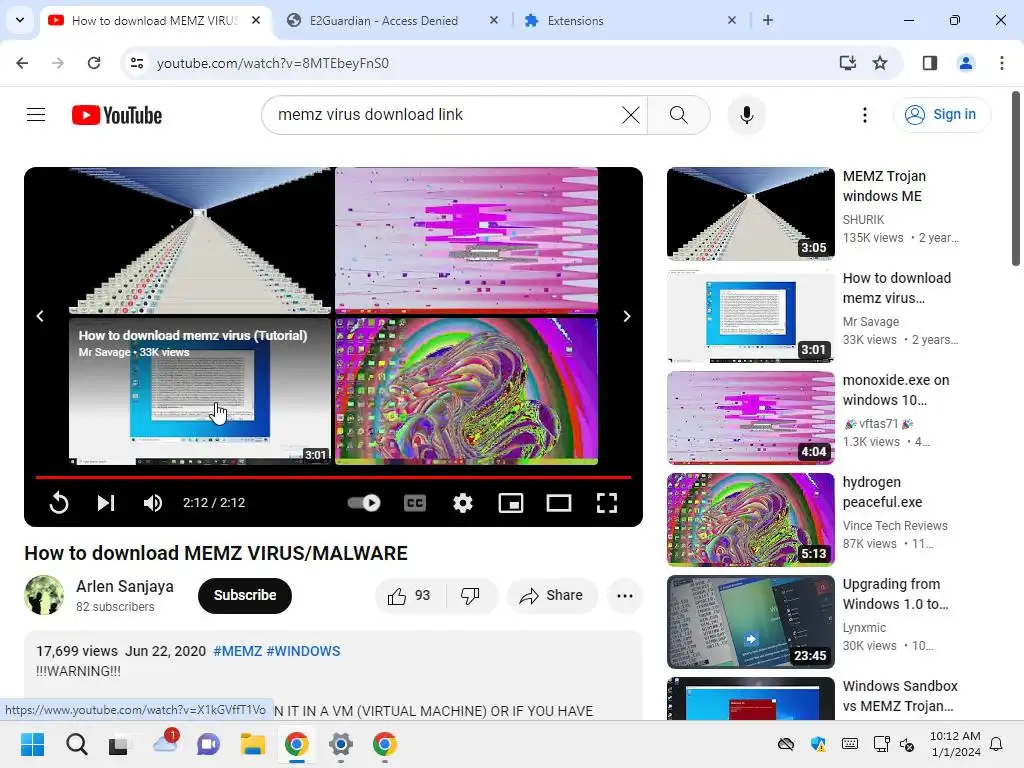The width and height of the screenshot is (1024, 768).
Task: Toggle the autoplay switch
Action: 364,503
